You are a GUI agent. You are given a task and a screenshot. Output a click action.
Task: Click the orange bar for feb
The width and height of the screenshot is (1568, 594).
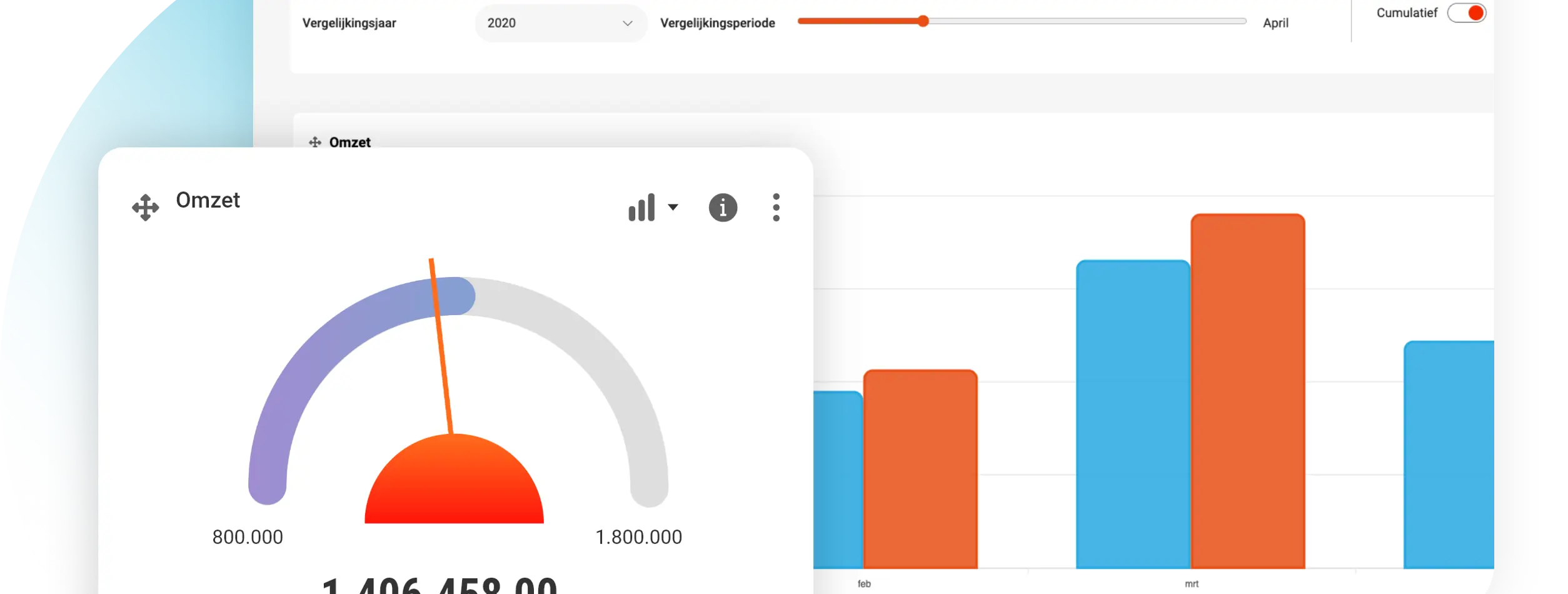[920, 469]
